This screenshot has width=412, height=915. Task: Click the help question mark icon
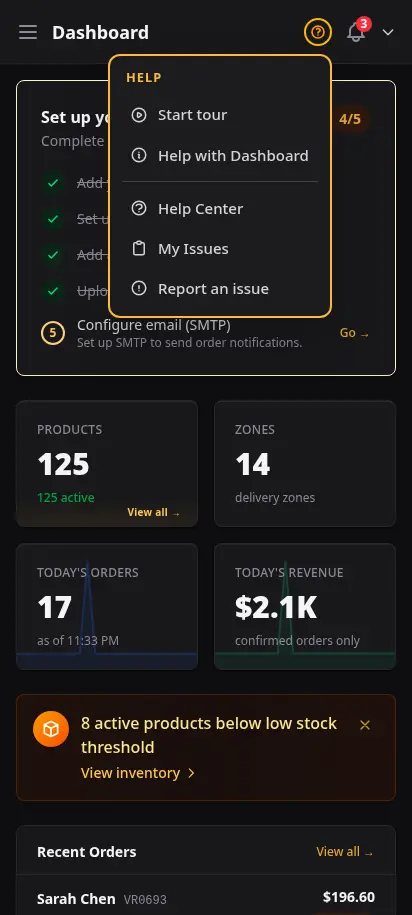pyautogui.click(x=317, y=32)
